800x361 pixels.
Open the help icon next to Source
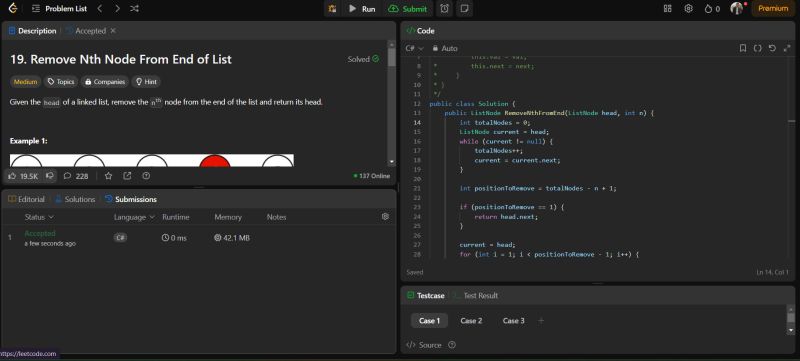point(452,345)
